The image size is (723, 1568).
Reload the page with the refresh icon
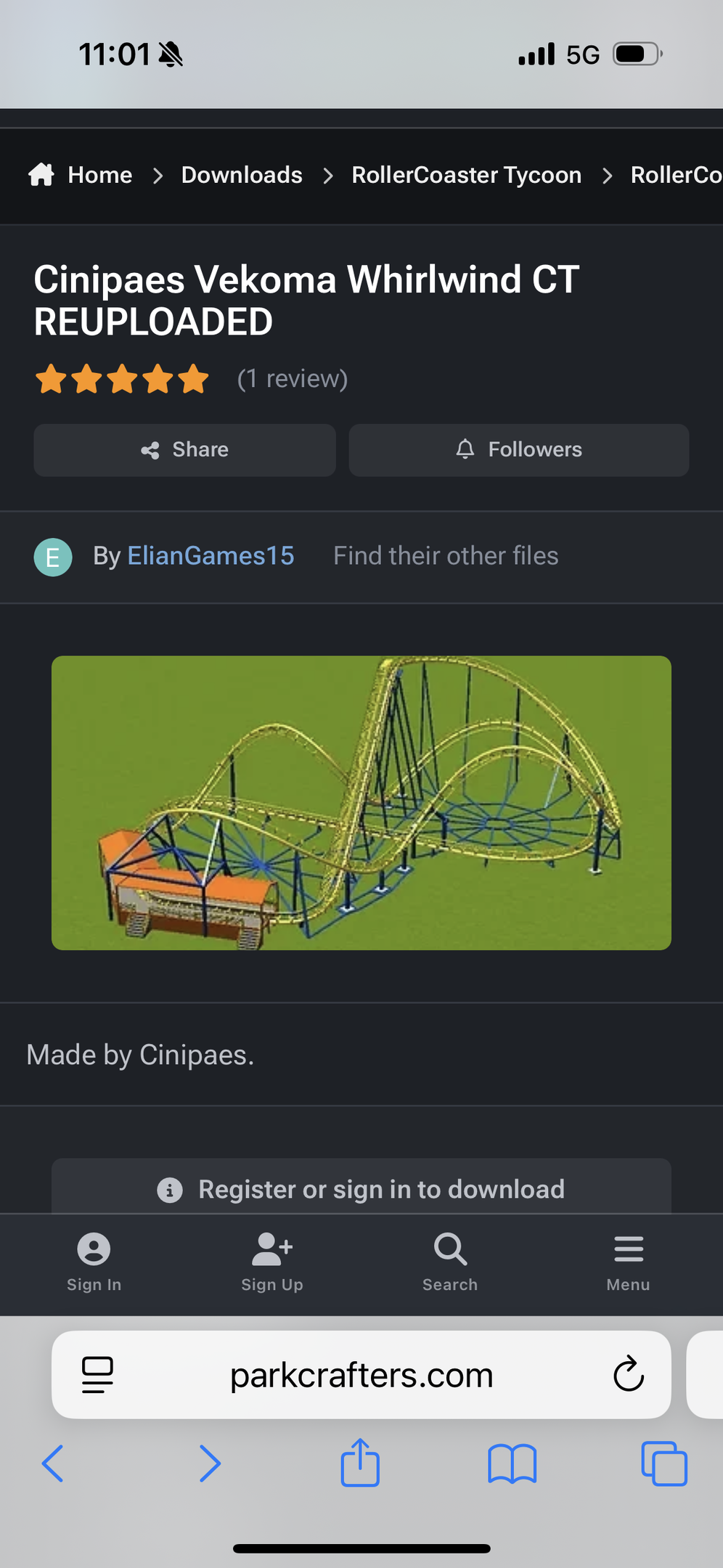pos(629,1373)
